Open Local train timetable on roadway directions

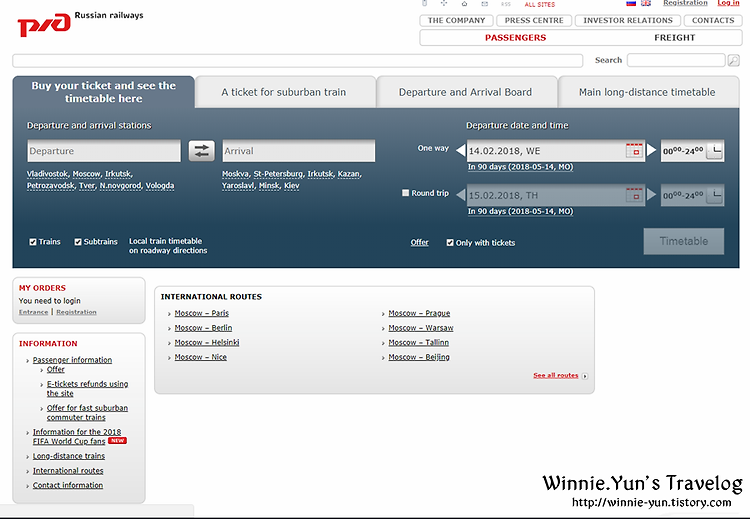(168, 245)
